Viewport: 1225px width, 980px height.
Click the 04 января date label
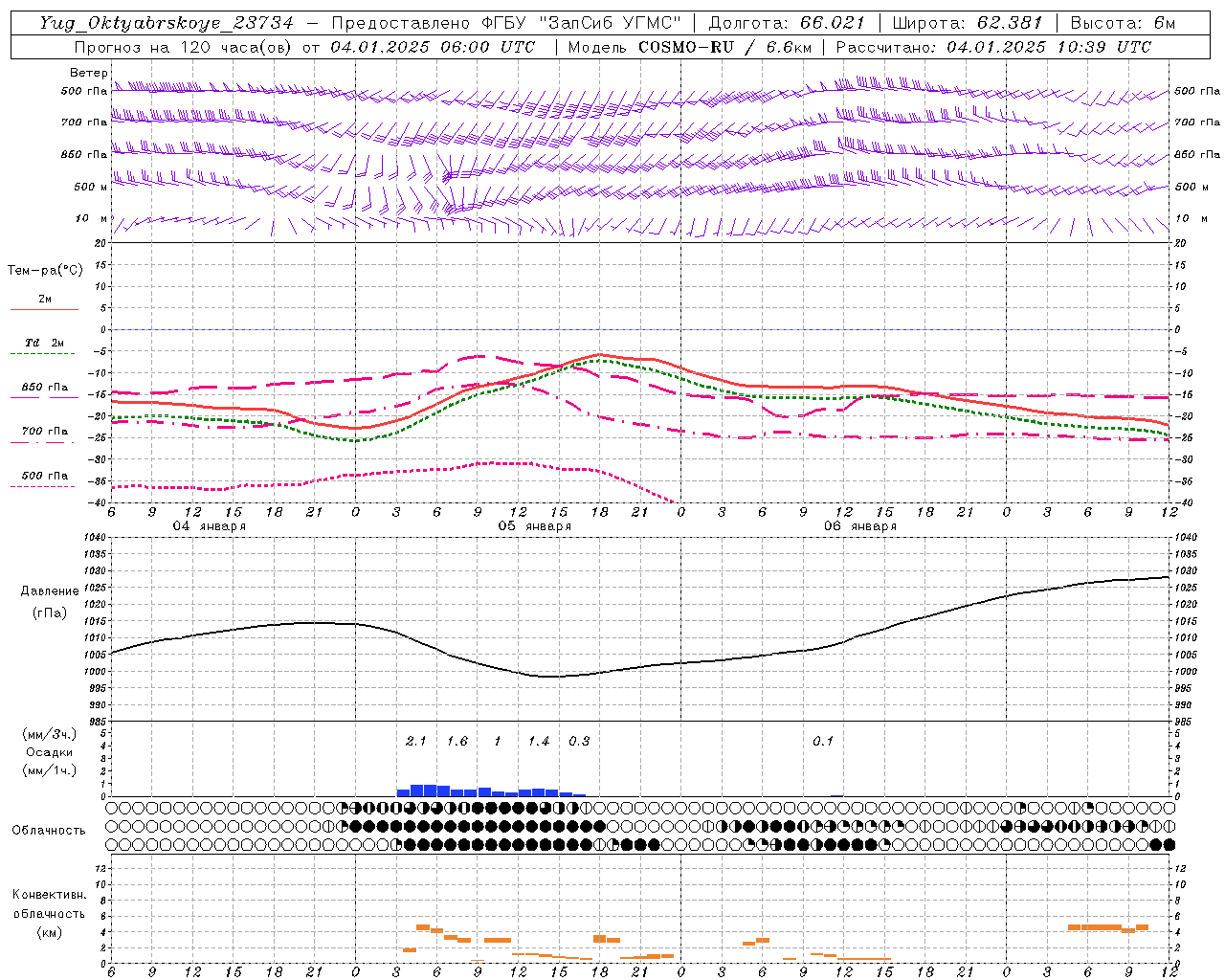pyautogui.click(x=209, y=526)
